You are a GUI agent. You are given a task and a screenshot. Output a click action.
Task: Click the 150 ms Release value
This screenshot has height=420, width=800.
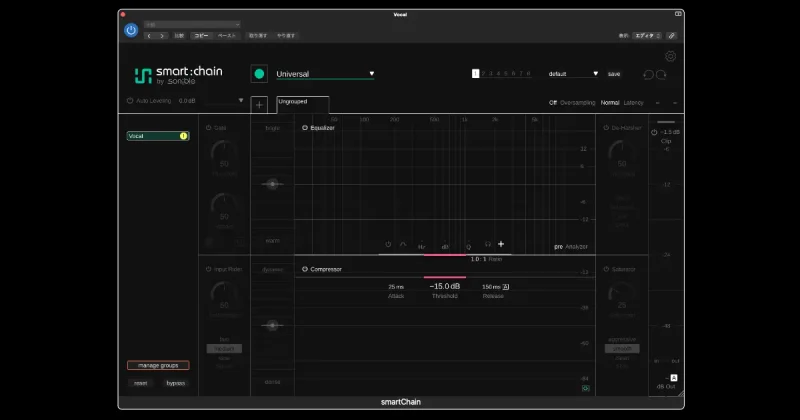491,287
